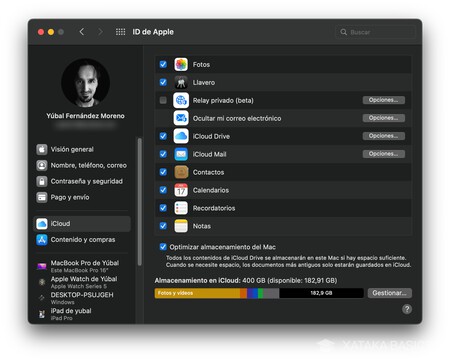The height and width of the screenshot is (361, 450).
Task: Click the iPad de yubal device icon
Action: tap(42, 314)
